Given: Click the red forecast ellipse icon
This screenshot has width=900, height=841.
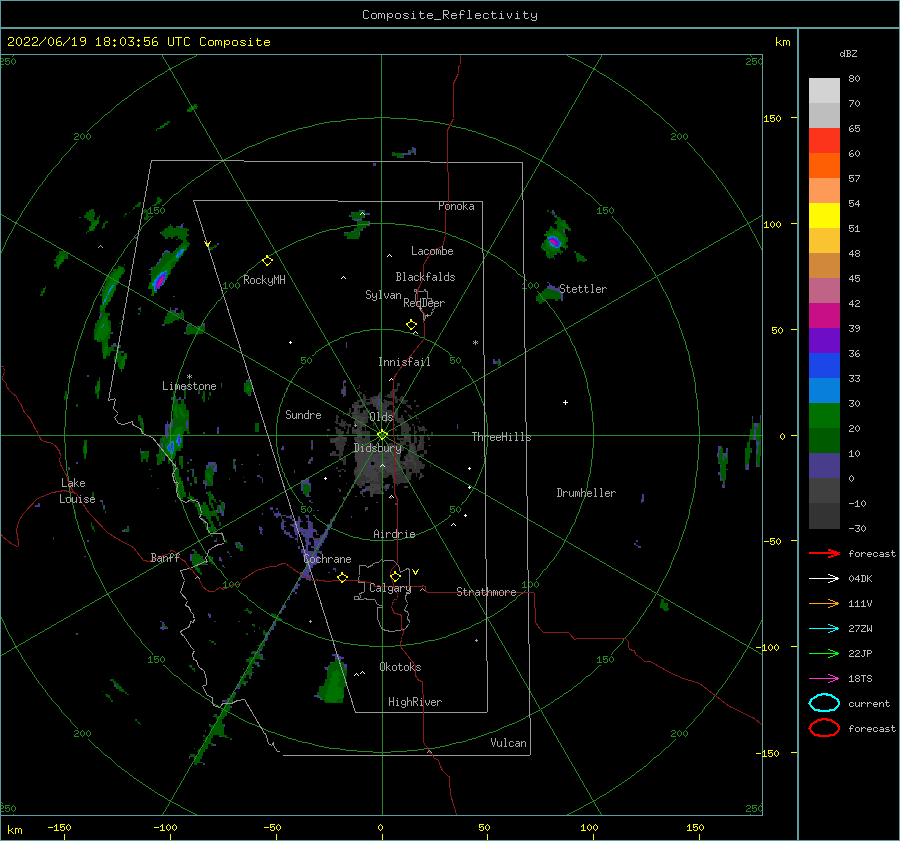Looking at the screenshot, I should pyautogui.click(x=824, y=728).
